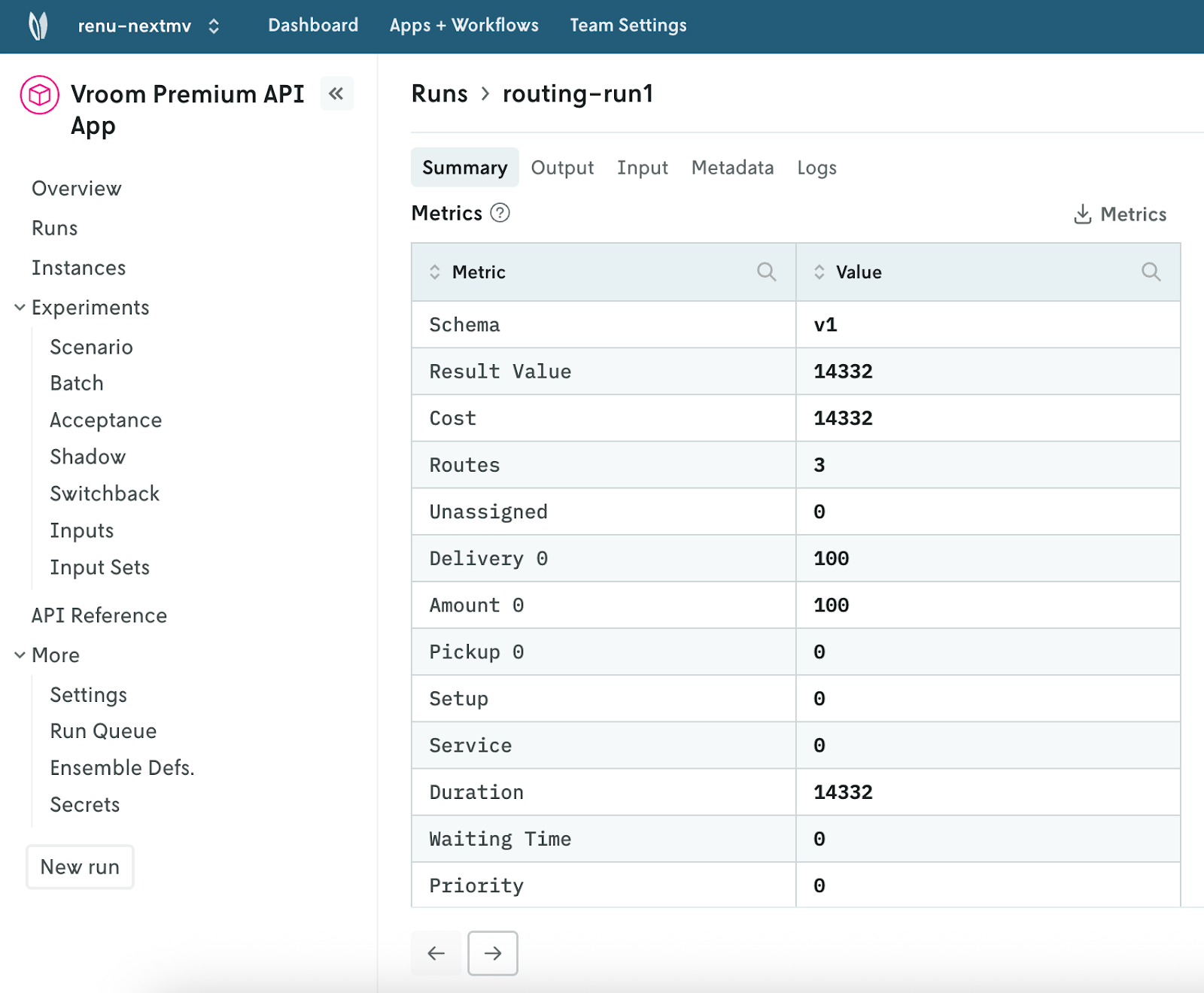Open Runs in the sidebar
The image size is (1204, 993).
coord(55,229)
